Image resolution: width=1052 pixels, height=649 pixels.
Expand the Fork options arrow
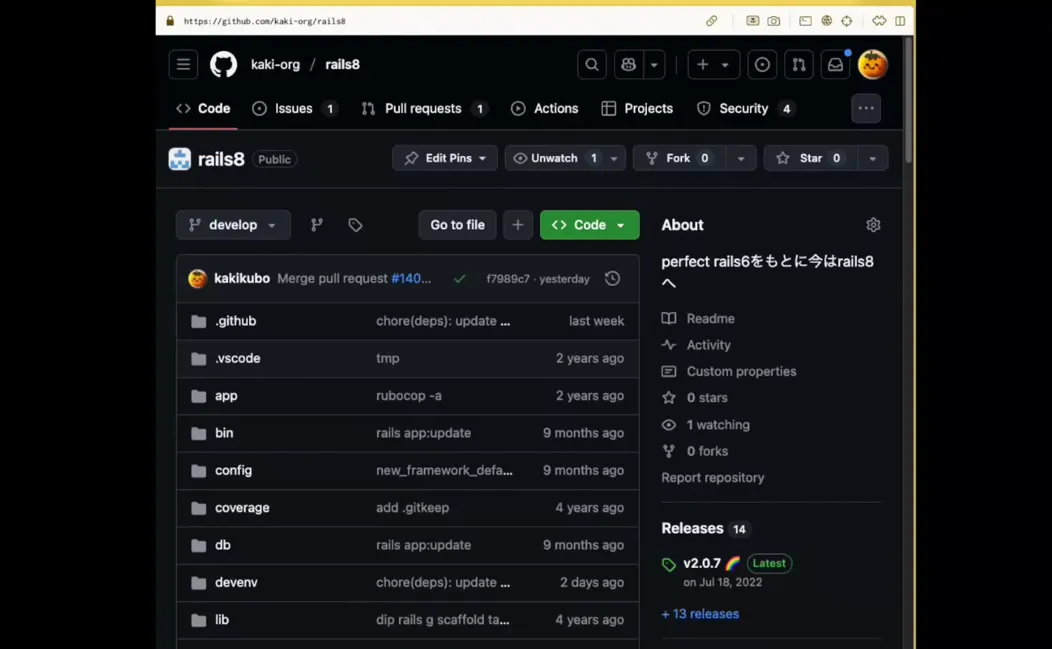click(741, 158)
